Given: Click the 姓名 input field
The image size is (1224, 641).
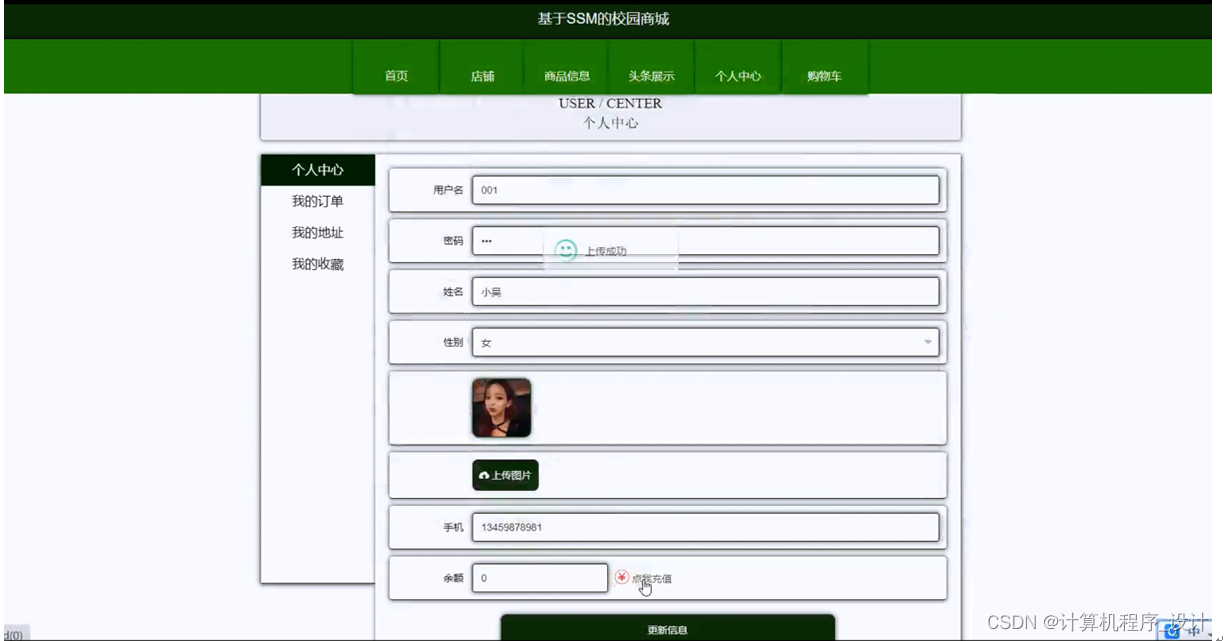Looking at the screenshot, I should point(705,292).
